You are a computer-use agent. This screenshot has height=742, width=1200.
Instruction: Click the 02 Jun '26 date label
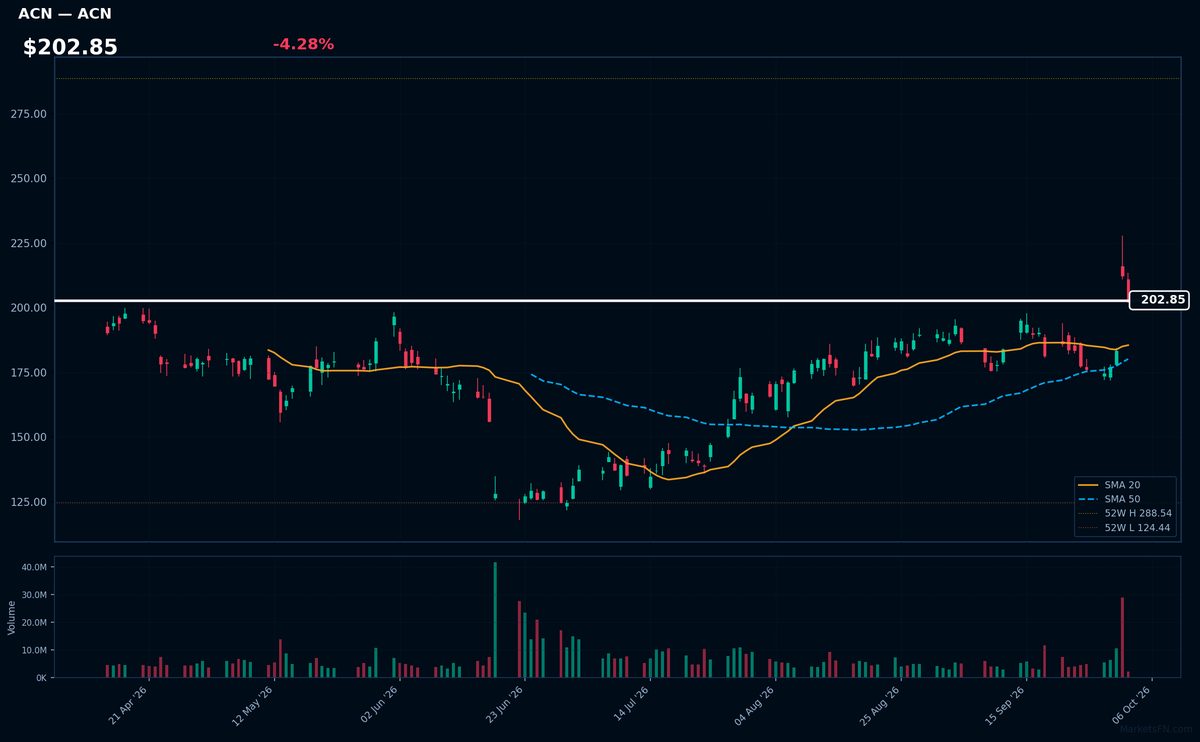[x=379, y=705]
